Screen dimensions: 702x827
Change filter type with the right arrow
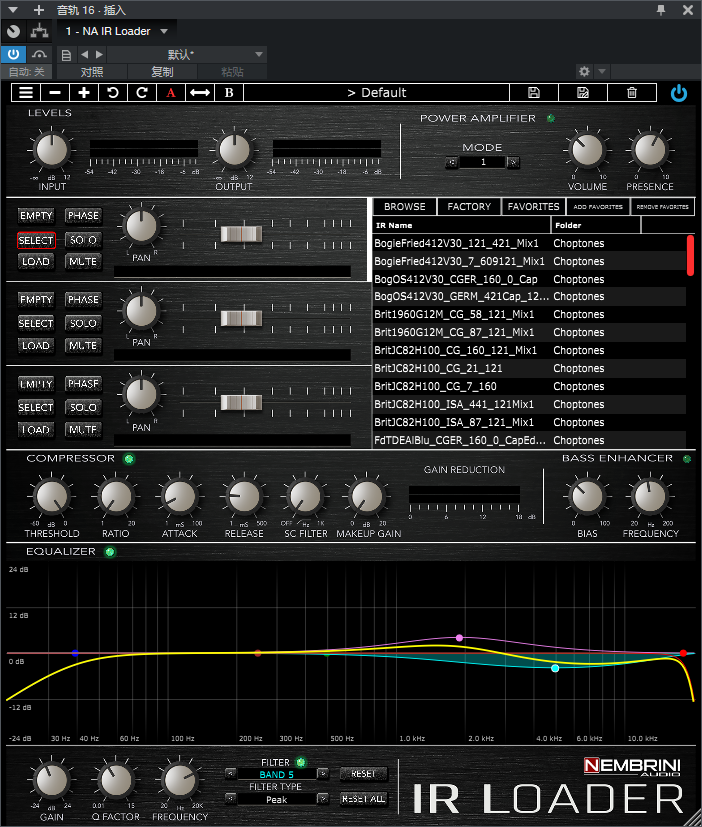click(x=323, y=799)
